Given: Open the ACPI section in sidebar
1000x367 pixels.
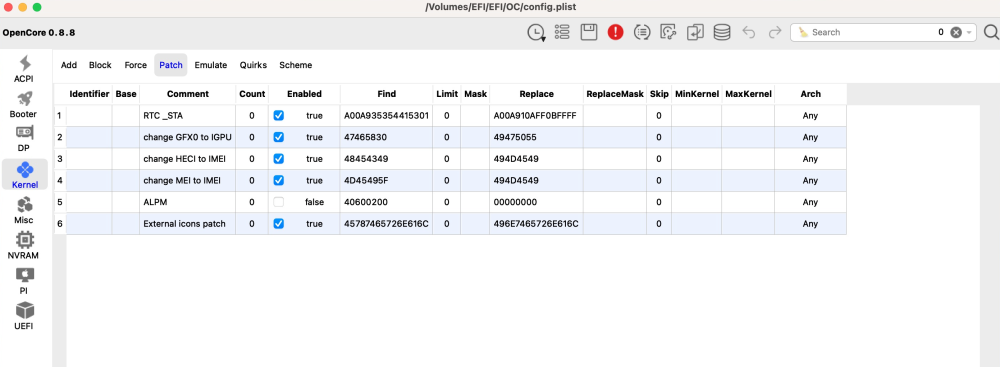Looking at the screenshot, I should coord(24,69).
